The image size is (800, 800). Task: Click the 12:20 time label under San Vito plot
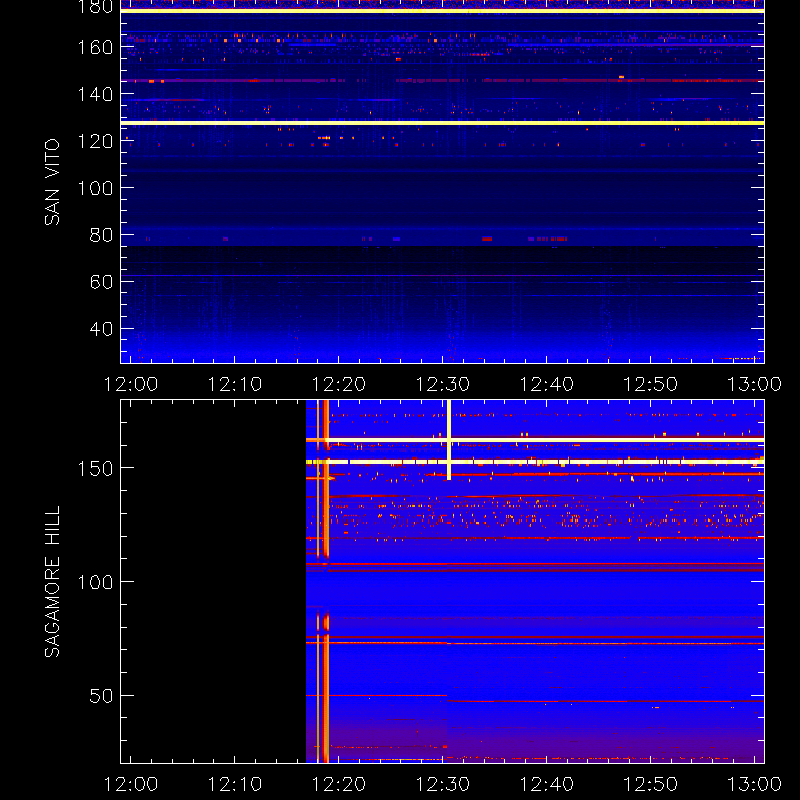[x=339, y=384]
